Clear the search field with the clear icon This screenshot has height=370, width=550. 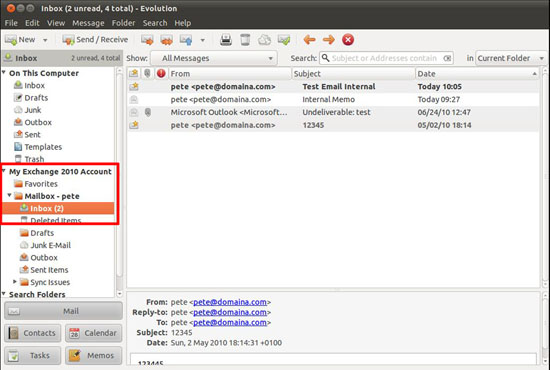point(447,58)
